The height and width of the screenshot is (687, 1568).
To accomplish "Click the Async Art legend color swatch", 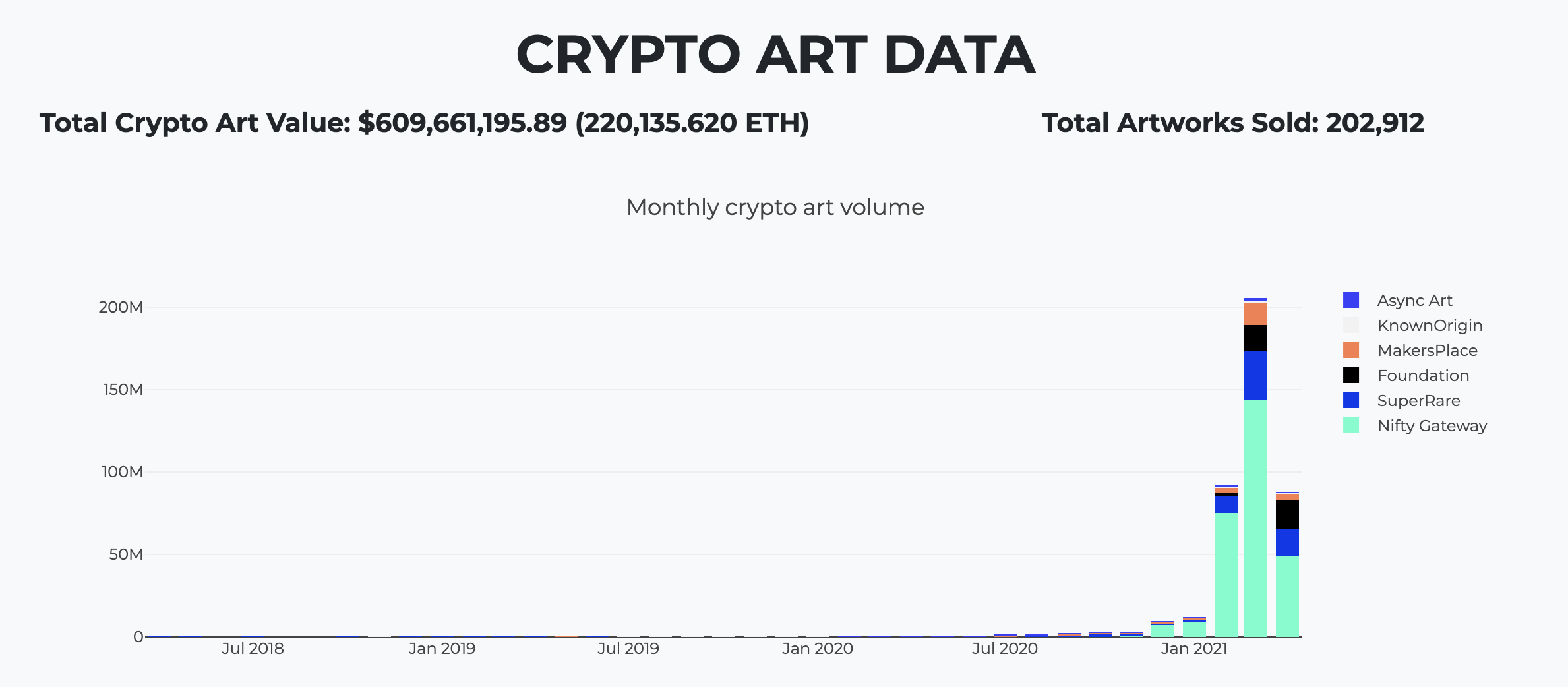I will 1350,301.
